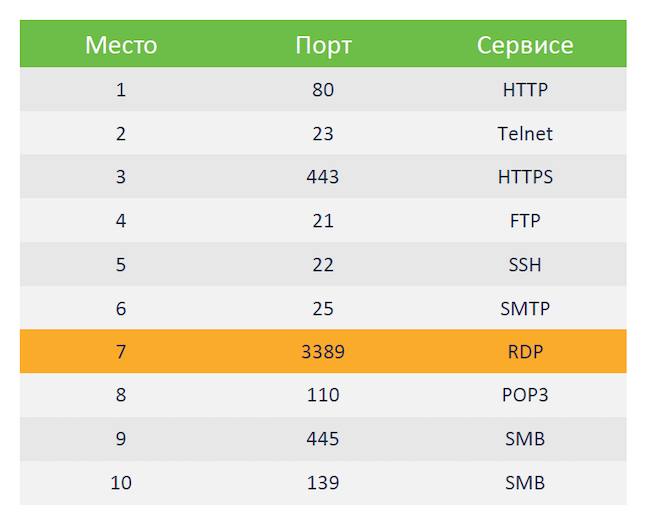Click the Порт column header
The image size is (650, 524).
click(x=323, y=45)
